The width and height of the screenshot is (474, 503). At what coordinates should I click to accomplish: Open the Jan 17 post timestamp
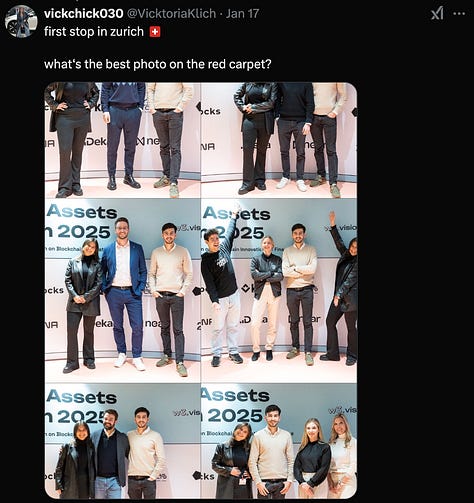(242, 13)
